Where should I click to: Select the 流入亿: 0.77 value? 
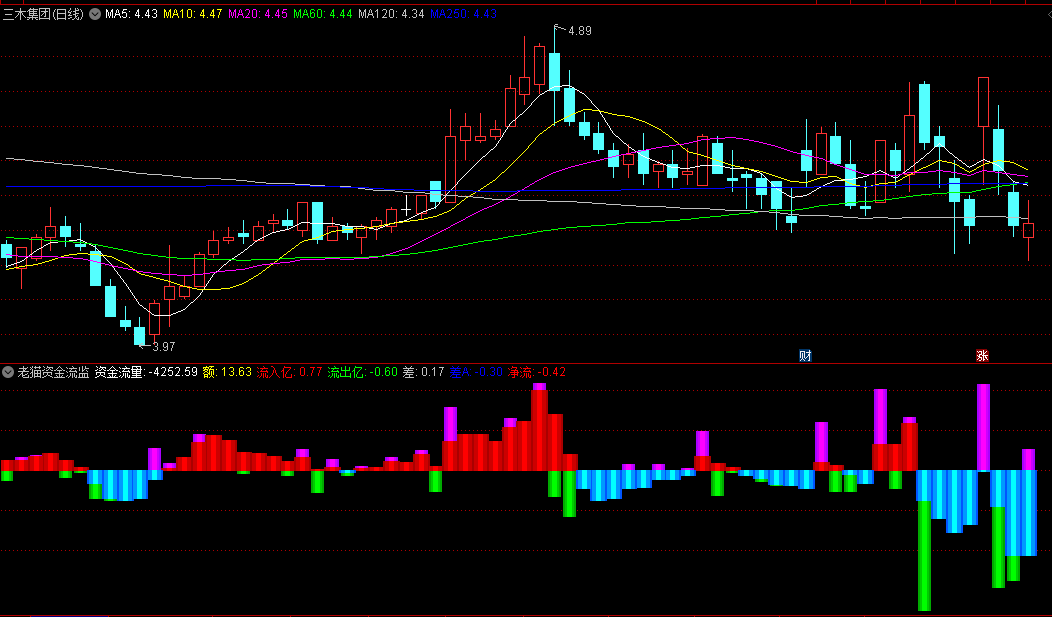pos(289,372)
